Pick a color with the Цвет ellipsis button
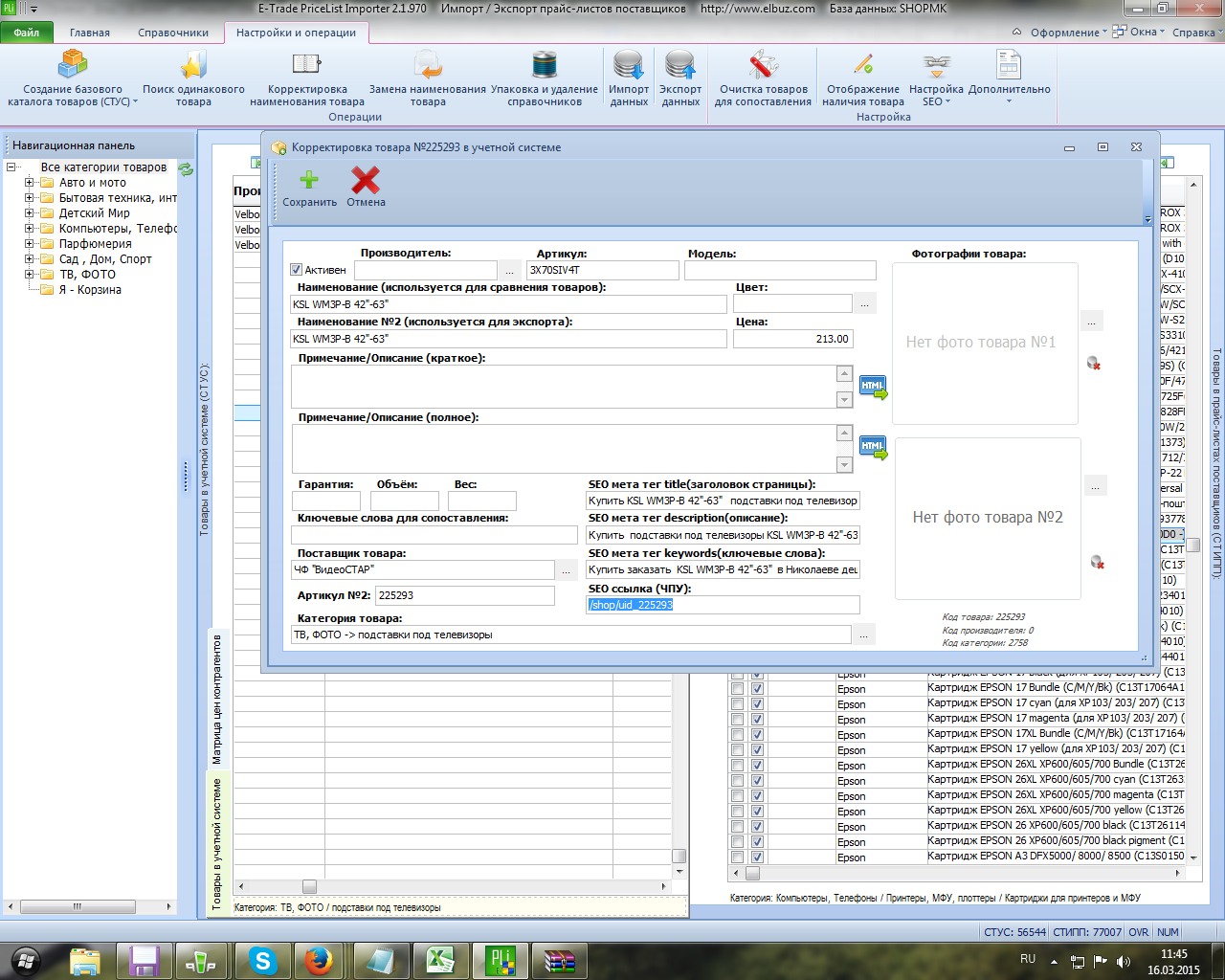The width and height of the screenshot is (1225, 980). 865,303
